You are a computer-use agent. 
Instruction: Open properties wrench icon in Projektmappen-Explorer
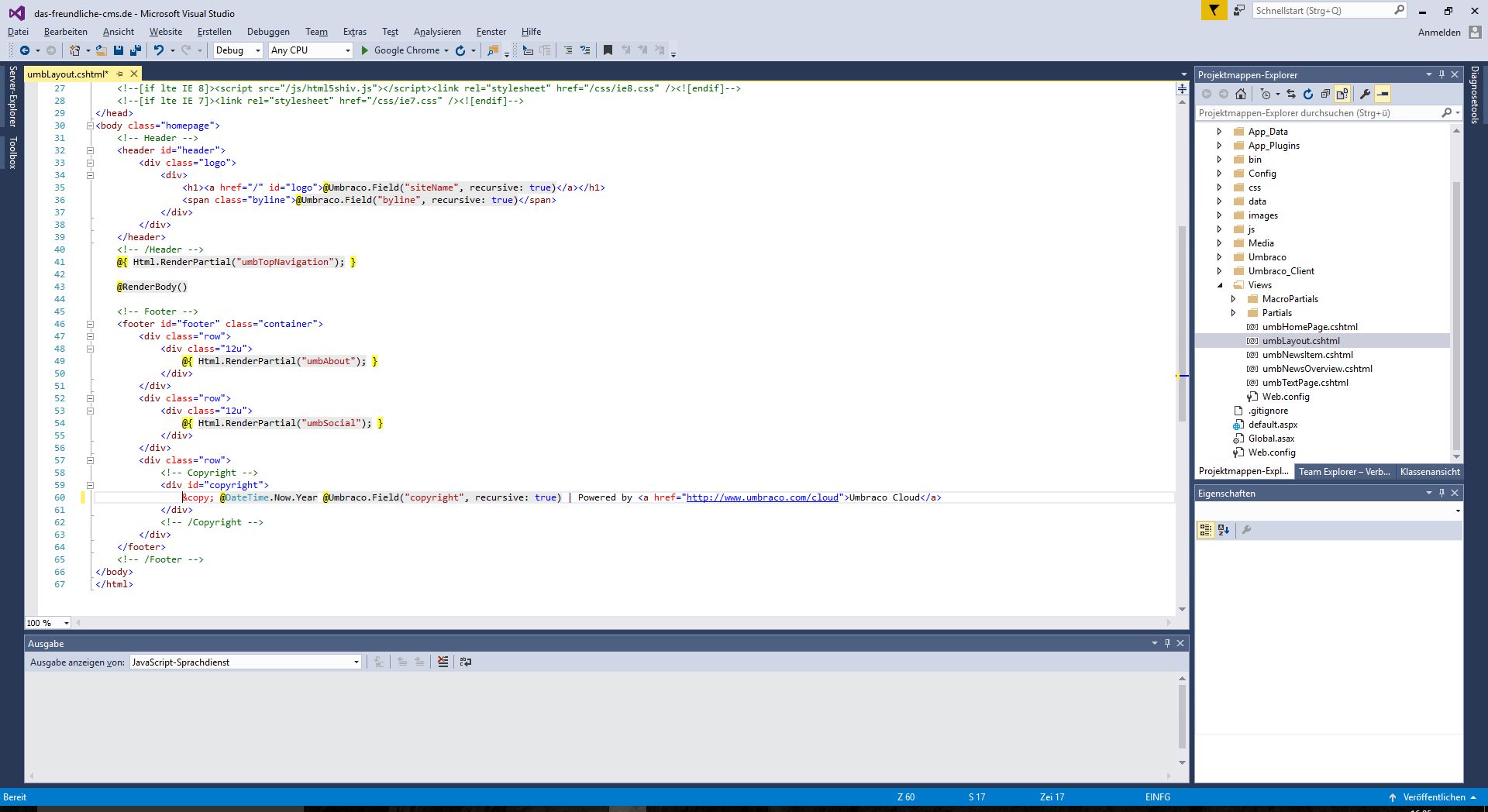pyautogui.click(x=1365, y=94)
